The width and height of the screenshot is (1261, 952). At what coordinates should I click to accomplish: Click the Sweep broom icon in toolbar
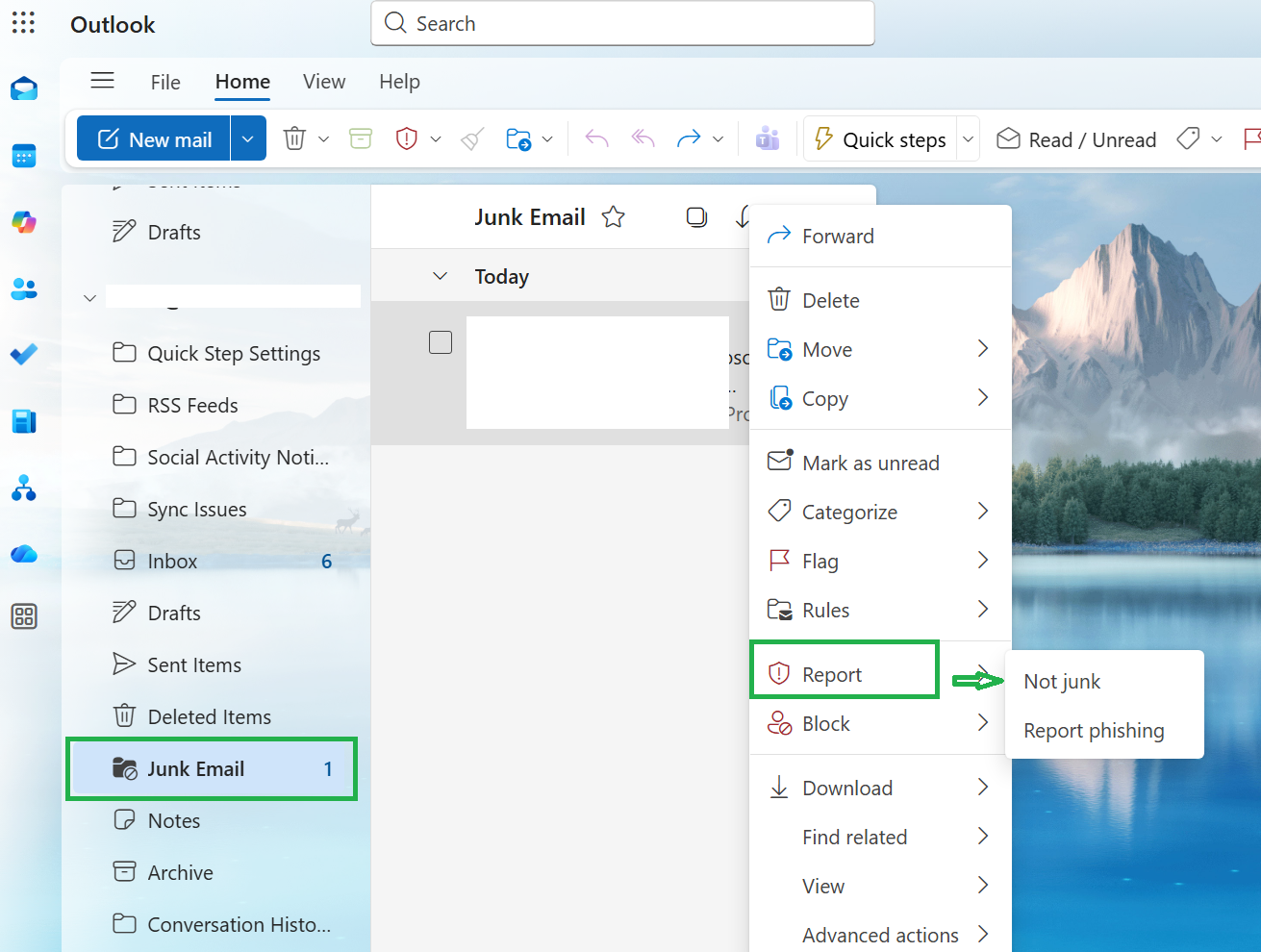pos(472,139)
